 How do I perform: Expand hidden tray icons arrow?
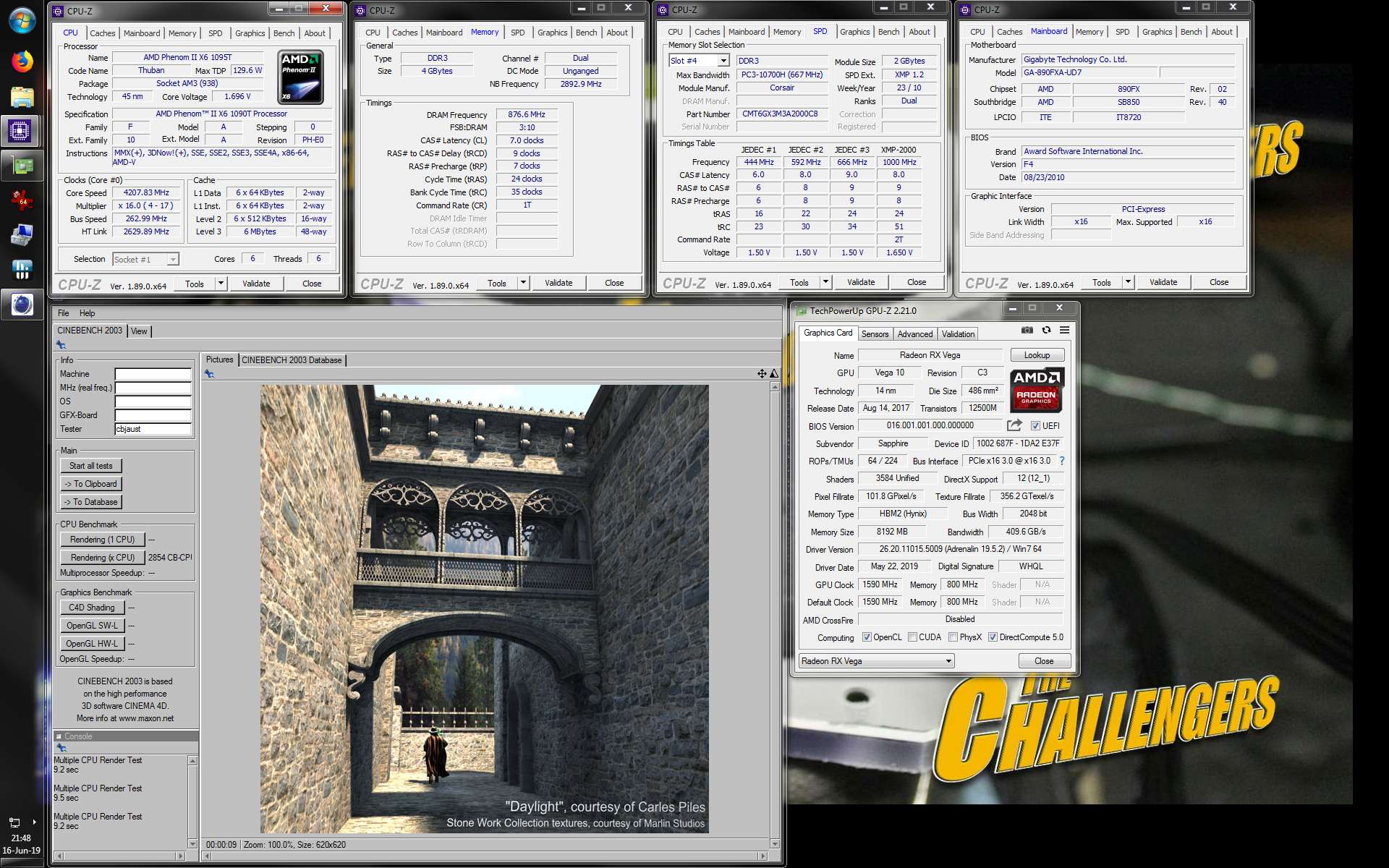(x=34, y=822)
